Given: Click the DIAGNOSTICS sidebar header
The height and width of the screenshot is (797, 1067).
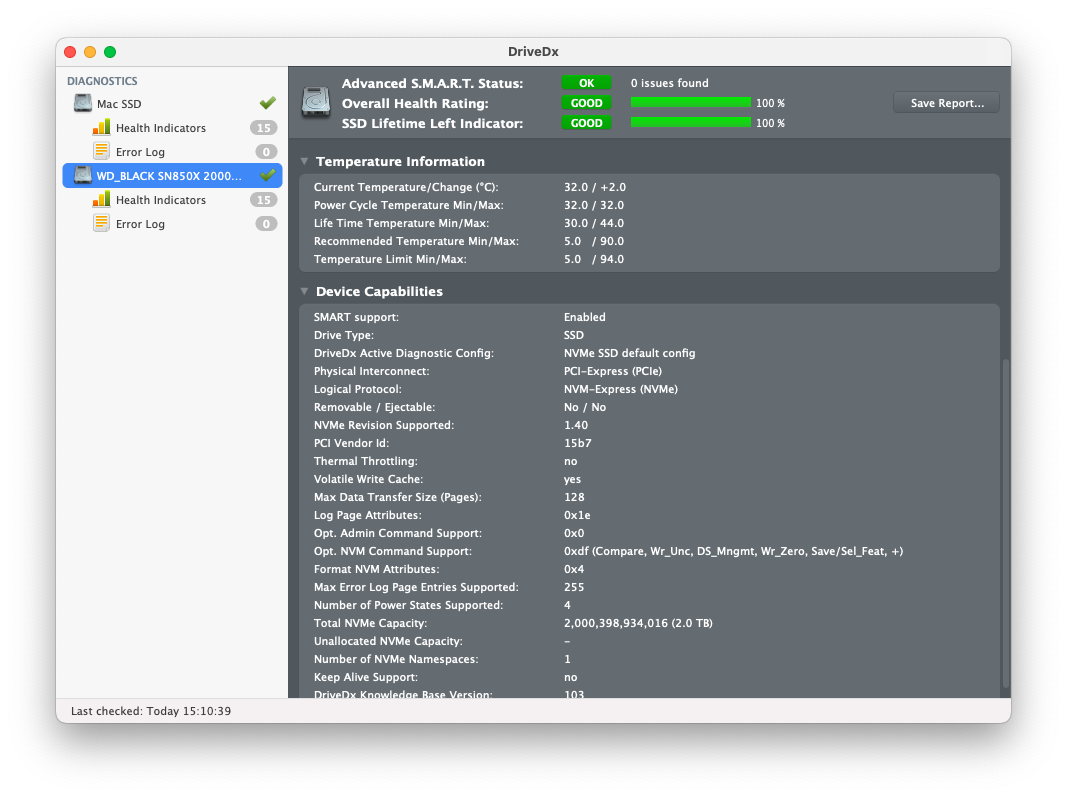Looking at the screenshot, I should point(102,81).
